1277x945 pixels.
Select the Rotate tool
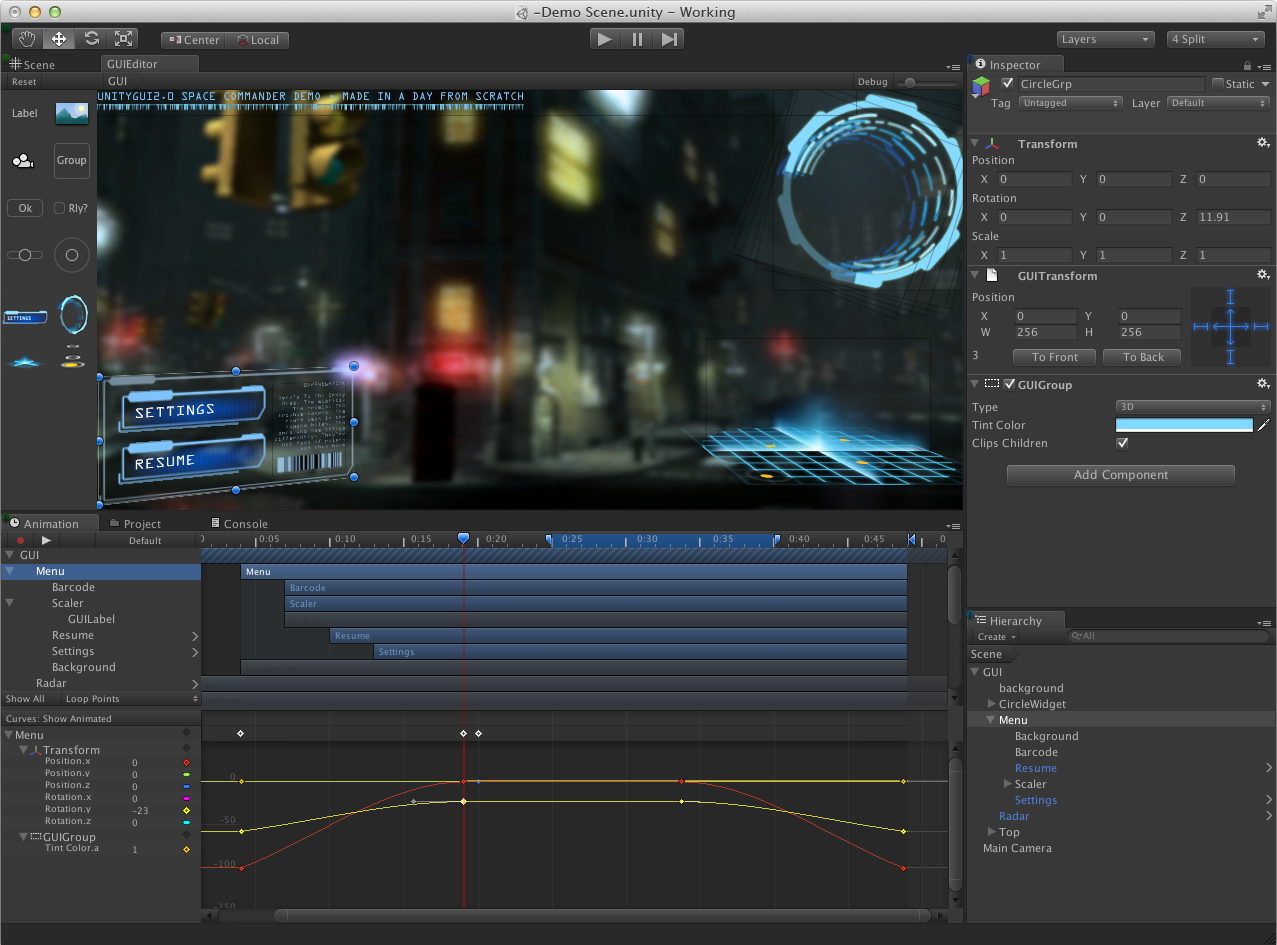point(92,38)
